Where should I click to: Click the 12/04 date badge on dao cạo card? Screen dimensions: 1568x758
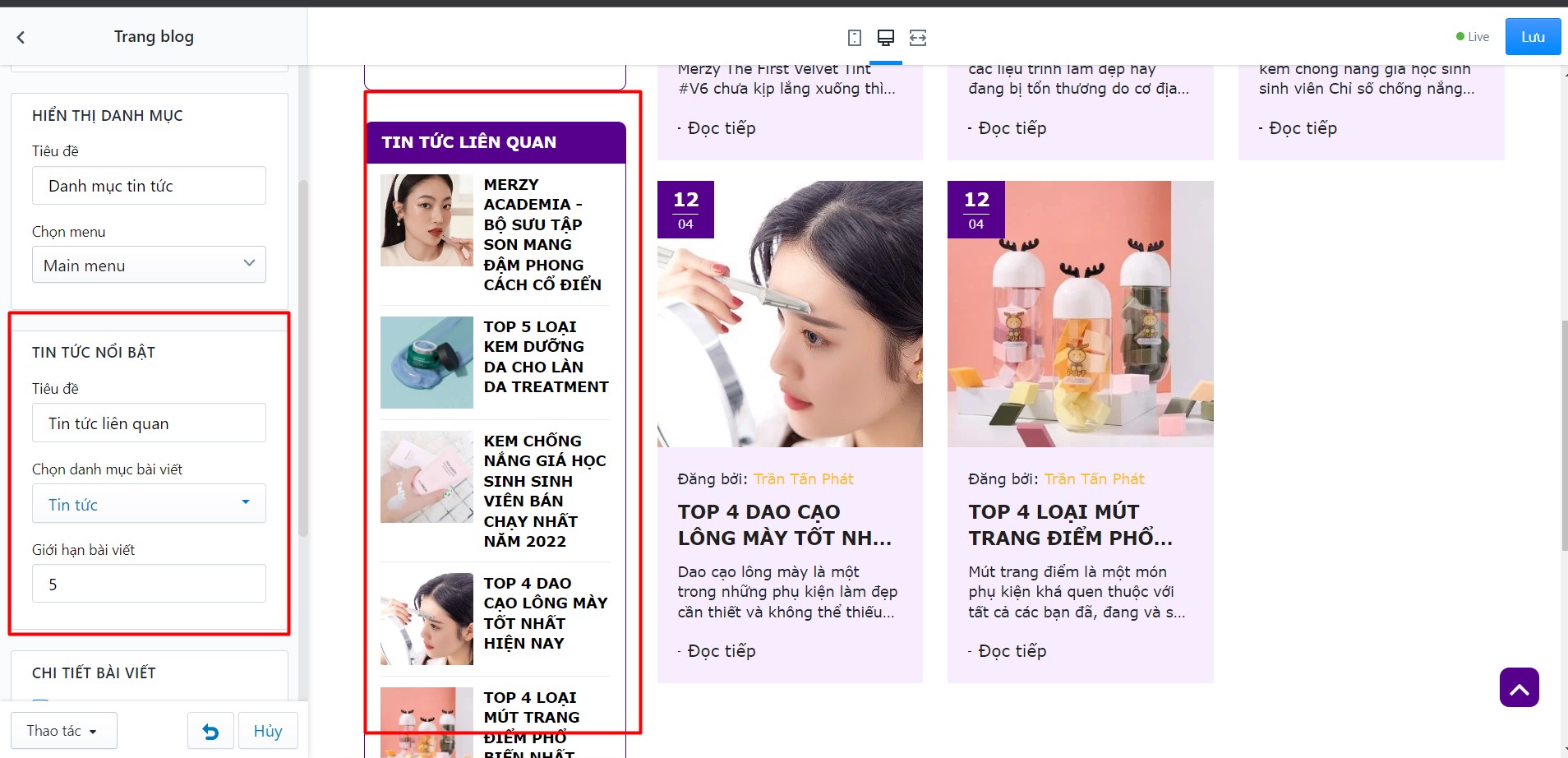[685, 210]
